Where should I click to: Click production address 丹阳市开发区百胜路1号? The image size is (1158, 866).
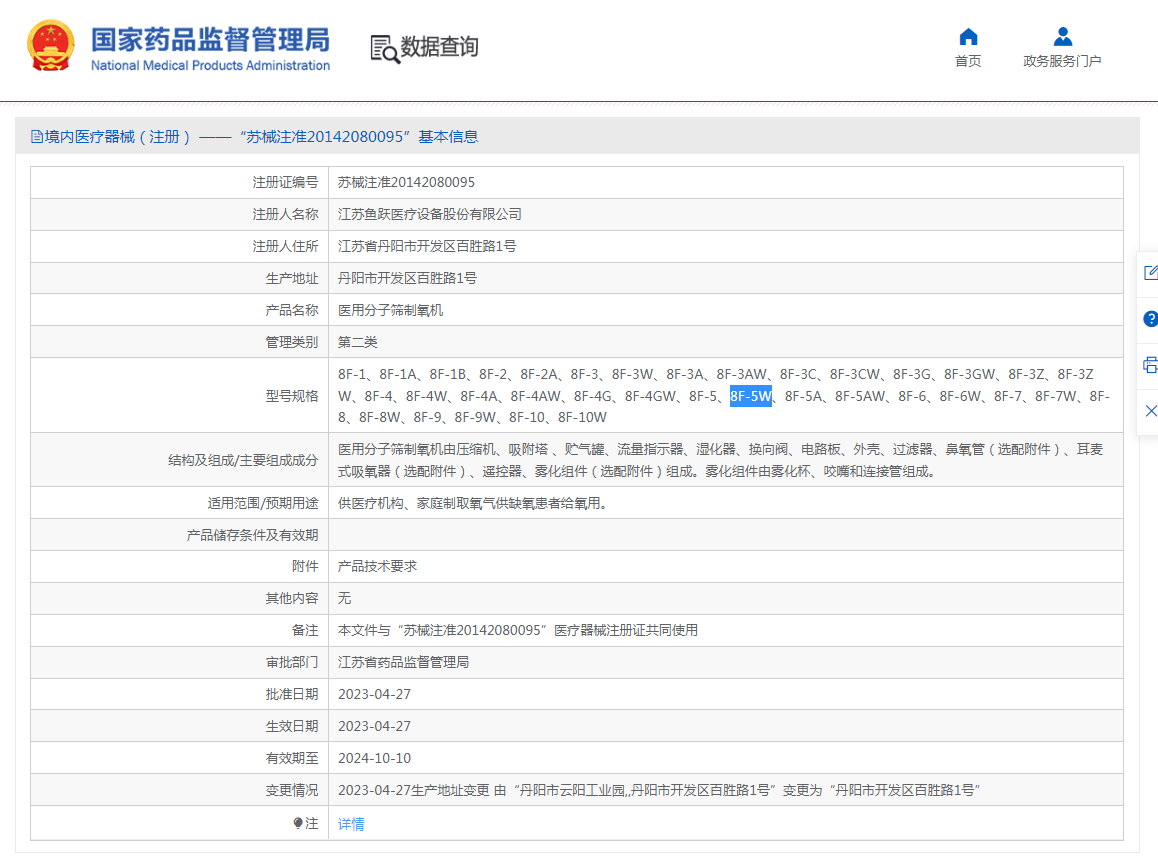[x=407, y=278]
